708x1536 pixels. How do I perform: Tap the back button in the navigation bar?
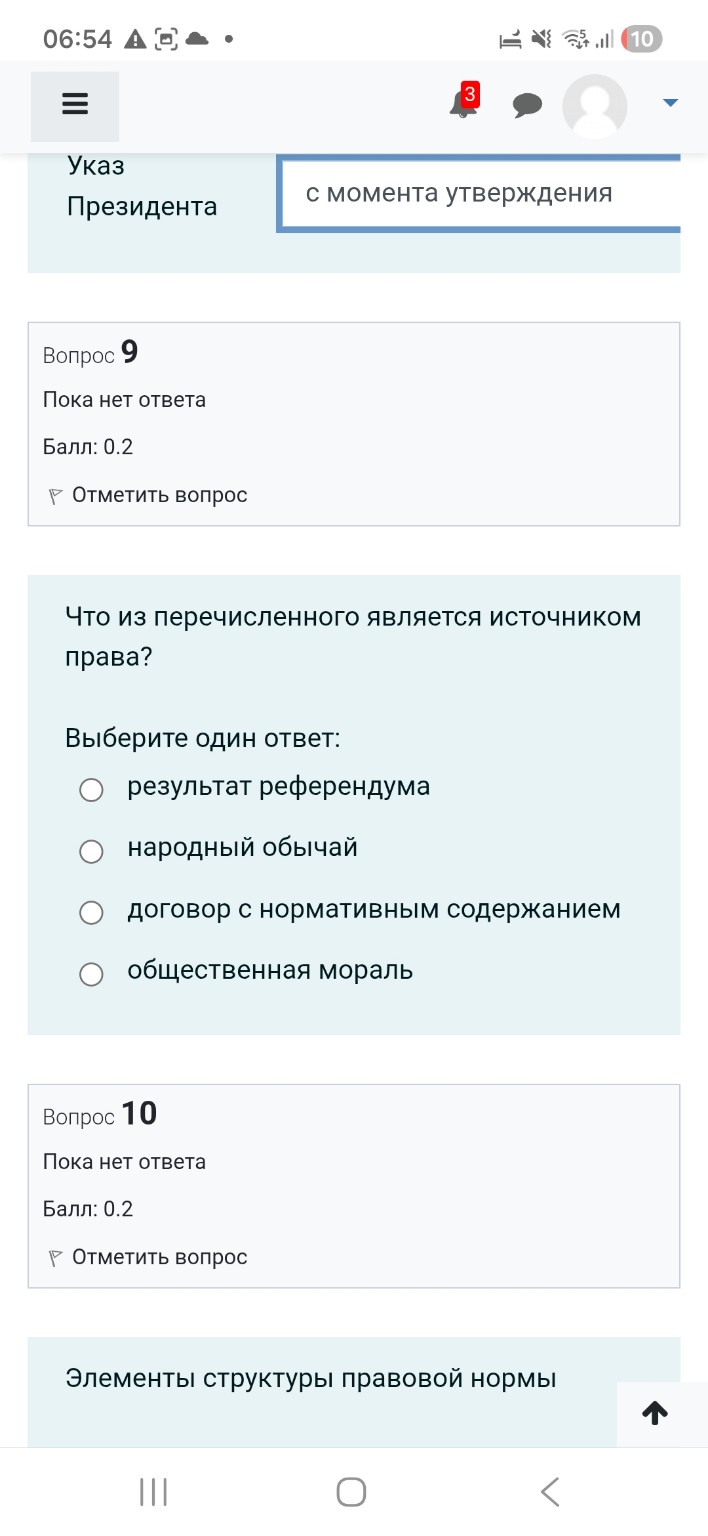550,1490
